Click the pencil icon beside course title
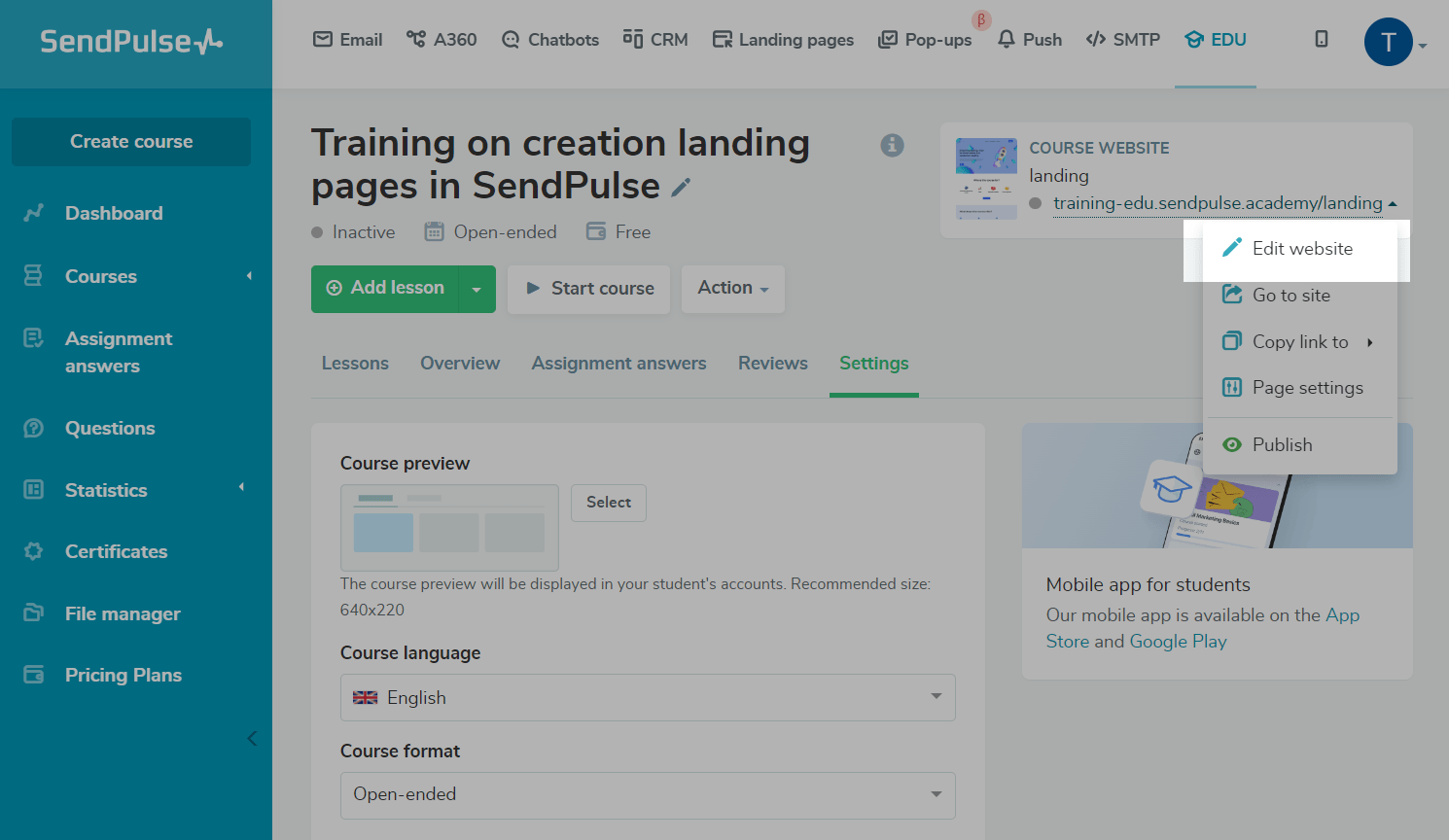The height and width of the screenshot is (840, 1449). click(x=681, y=187)
